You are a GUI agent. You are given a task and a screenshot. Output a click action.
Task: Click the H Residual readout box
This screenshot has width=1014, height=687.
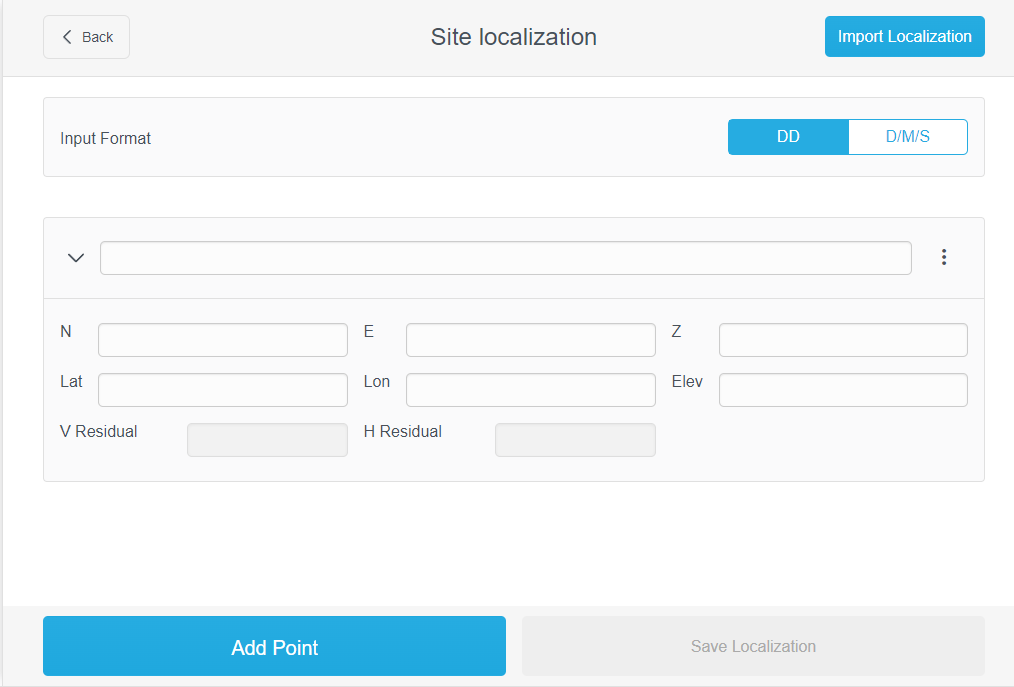pyautogui.click(x=575, y=440)
